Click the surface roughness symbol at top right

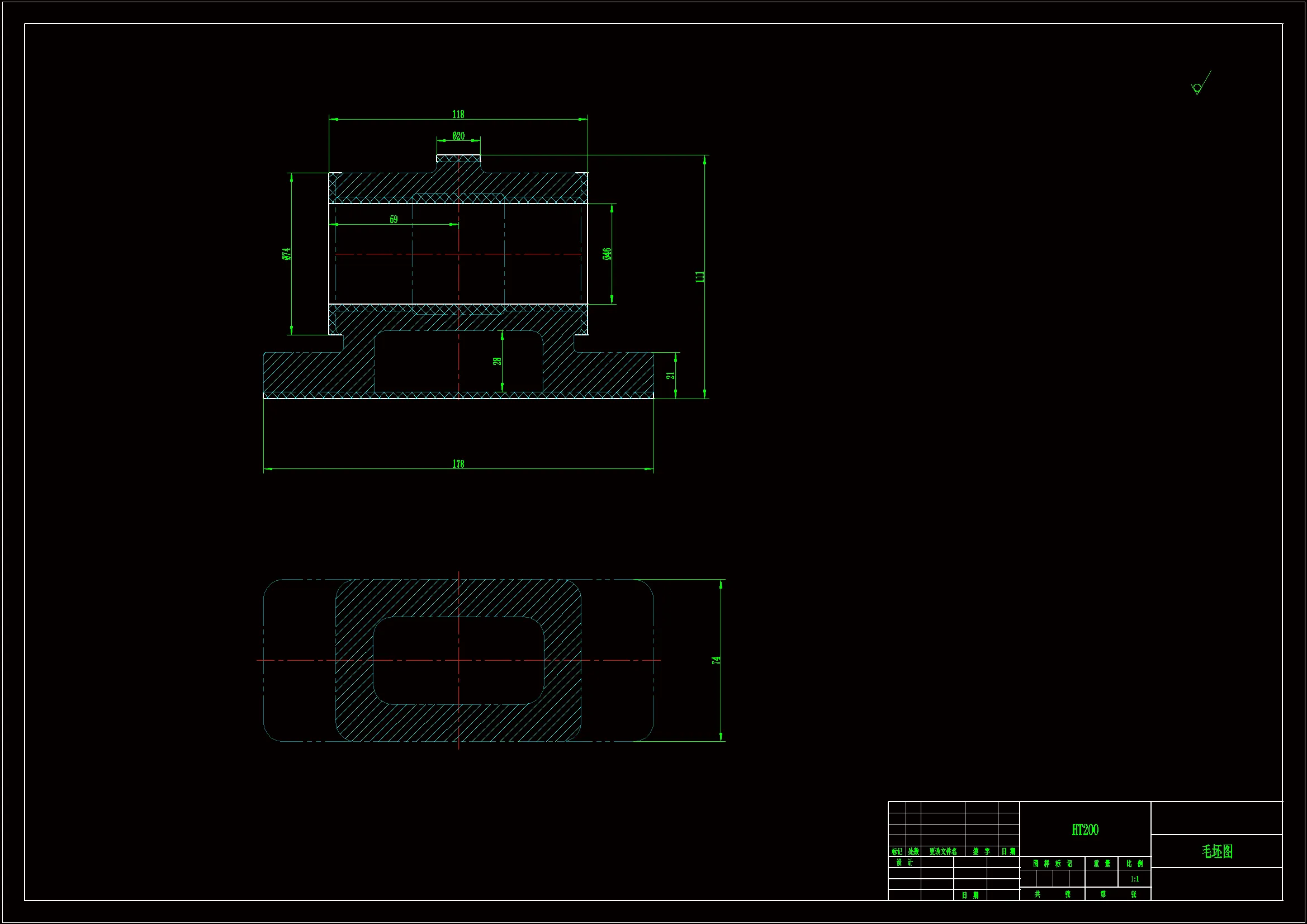1199,86
